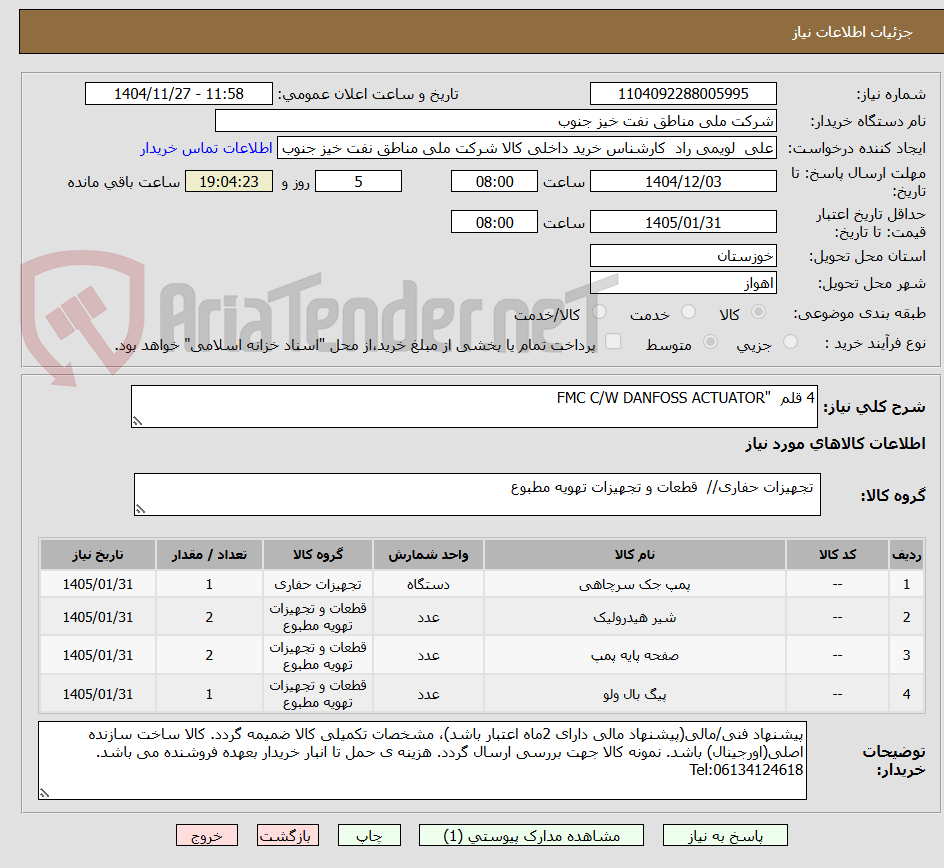Click the buyer organization name field
944x868 pixels.
point(495,121)
